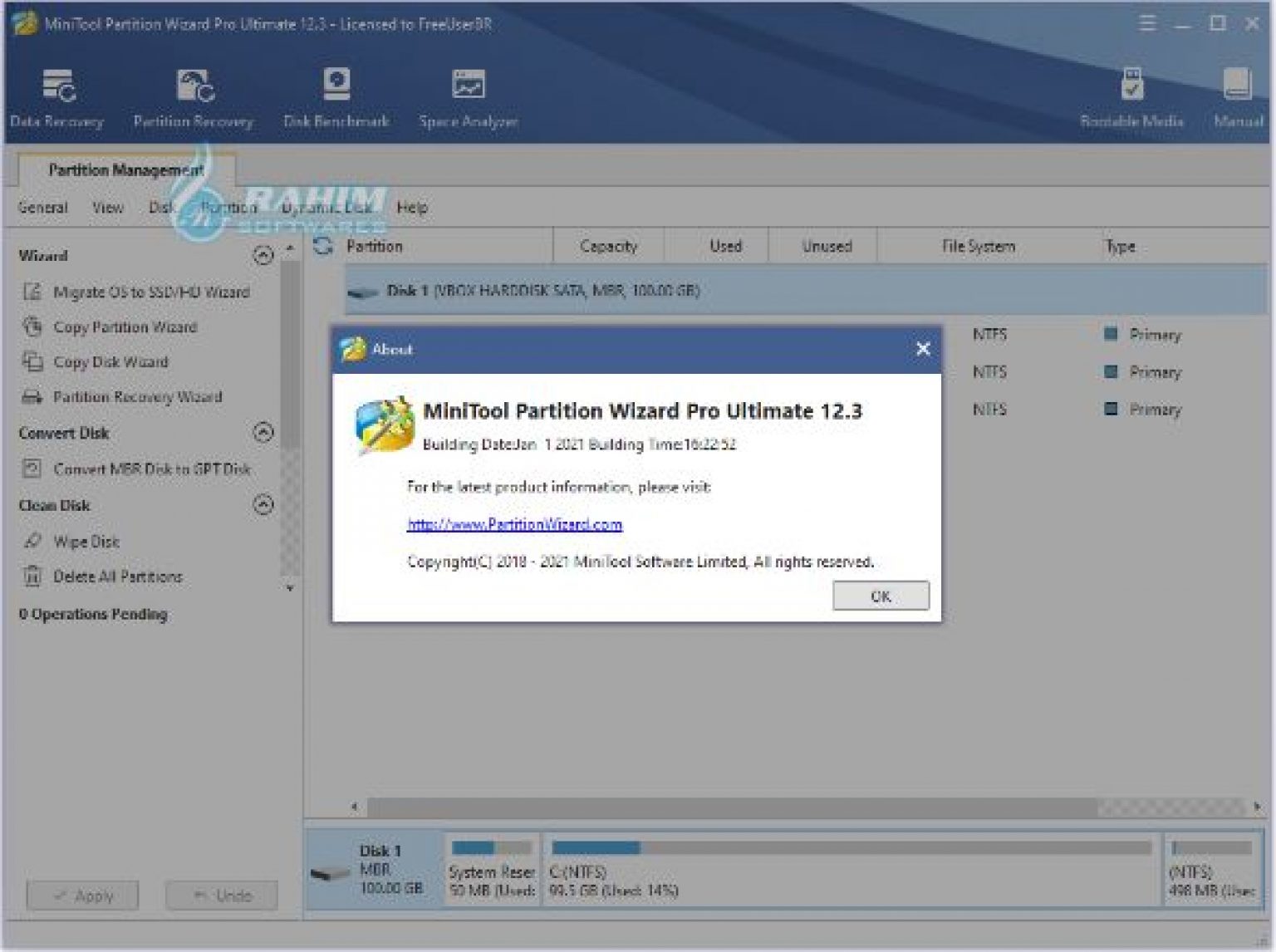This screenshot has height=952, width=1276.
Task: Open Bootable Media builder
Action: pos(1131,98)
